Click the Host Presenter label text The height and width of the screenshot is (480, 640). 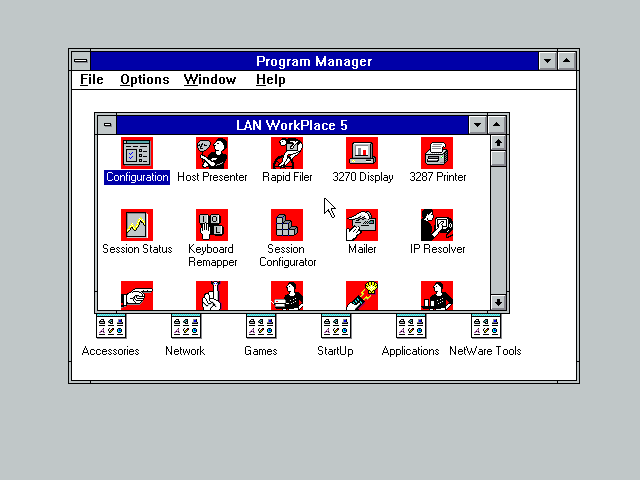coord(212,177)
